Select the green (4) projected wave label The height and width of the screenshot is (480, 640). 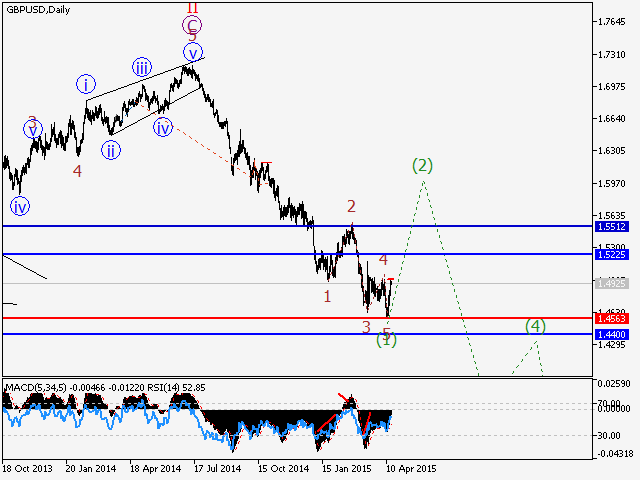[x=536, y=326]
